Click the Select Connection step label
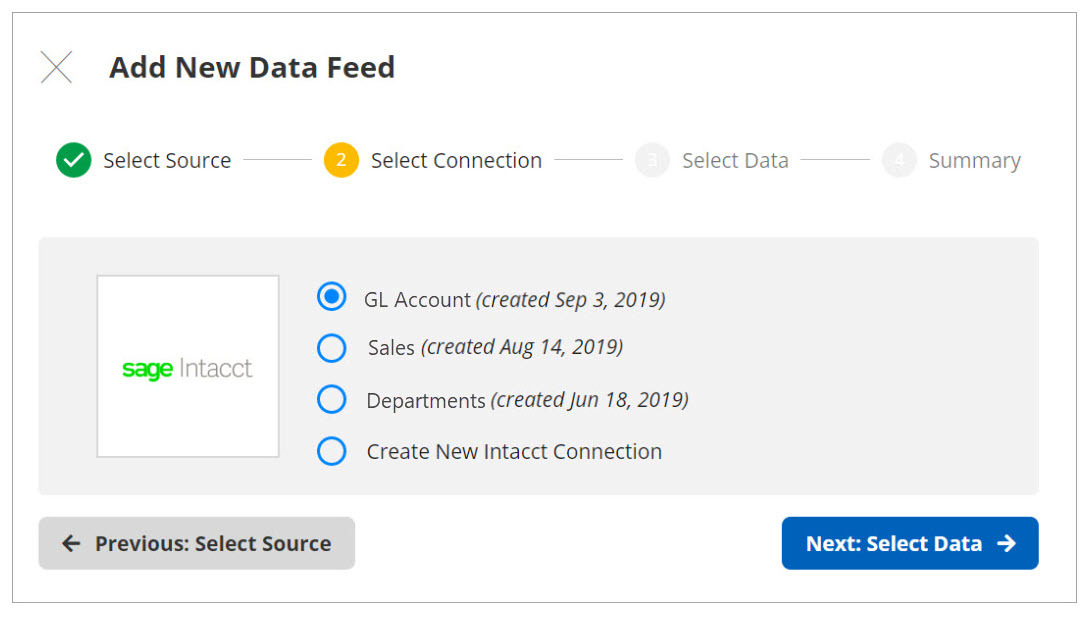1091x617 pixels. tap(456, 161)
